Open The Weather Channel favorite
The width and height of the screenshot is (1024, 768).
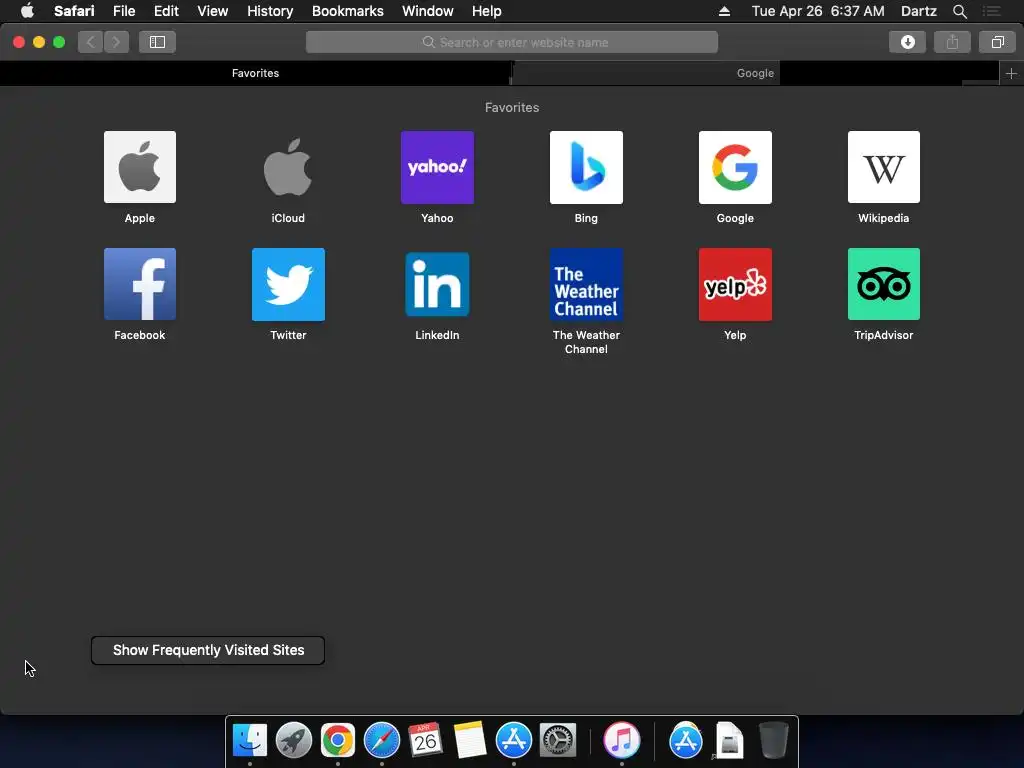click(x=586, y=284)
